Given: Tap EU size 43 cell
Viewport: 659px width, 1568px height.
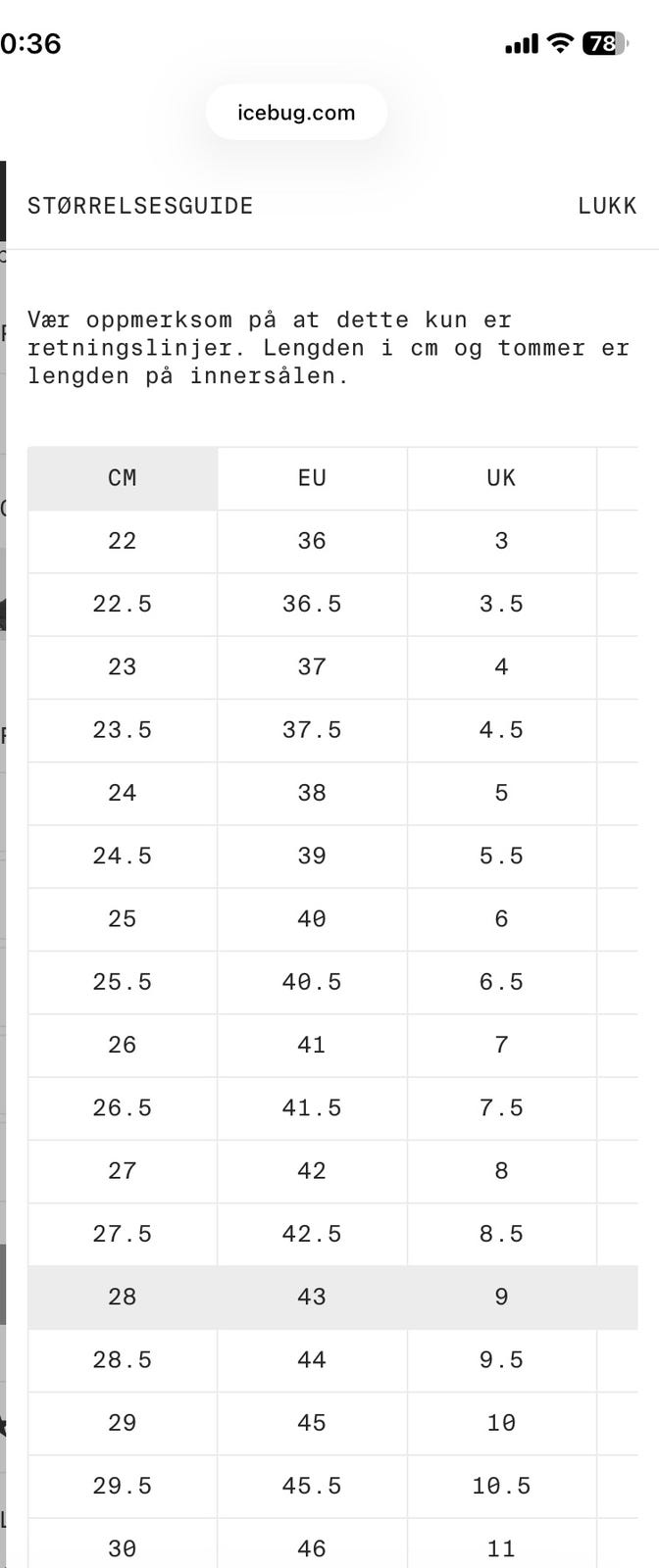Looking at the screenshot, I should [312, 1297].
